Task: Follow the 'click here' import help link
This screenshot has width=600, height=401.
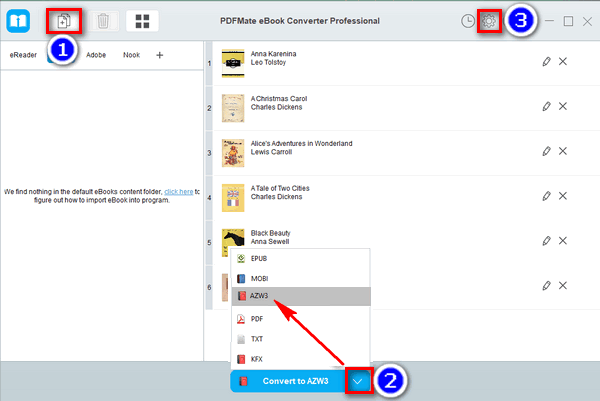Action: [179, 192]
